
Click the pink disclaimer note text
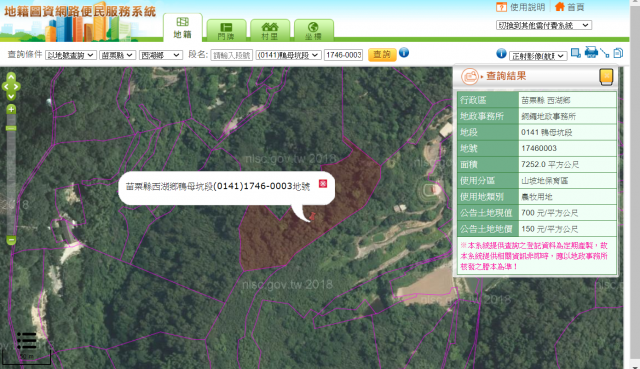[534, 256]
